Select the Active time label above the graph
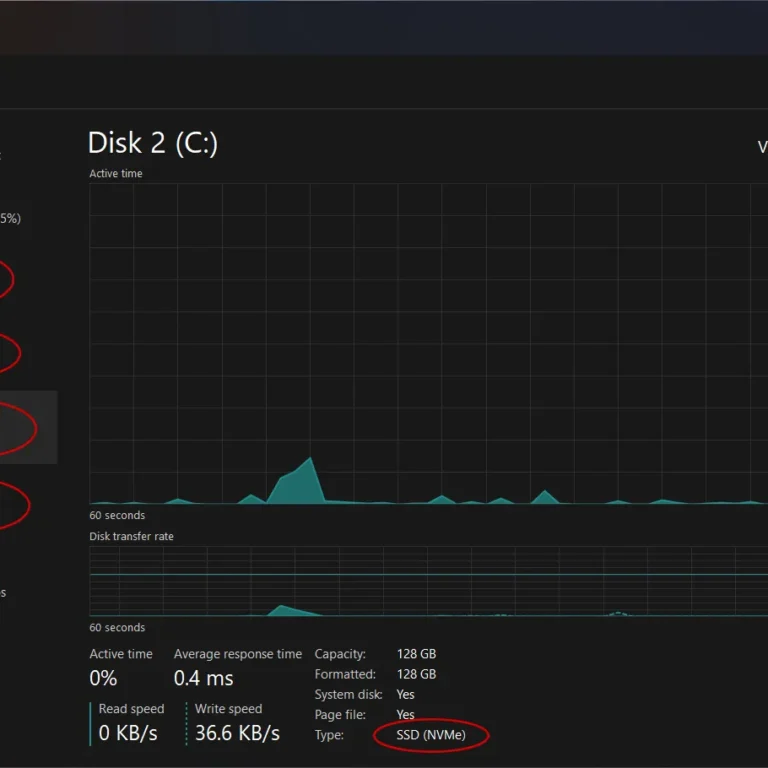768x768 pixels. (x=116, y=173)
